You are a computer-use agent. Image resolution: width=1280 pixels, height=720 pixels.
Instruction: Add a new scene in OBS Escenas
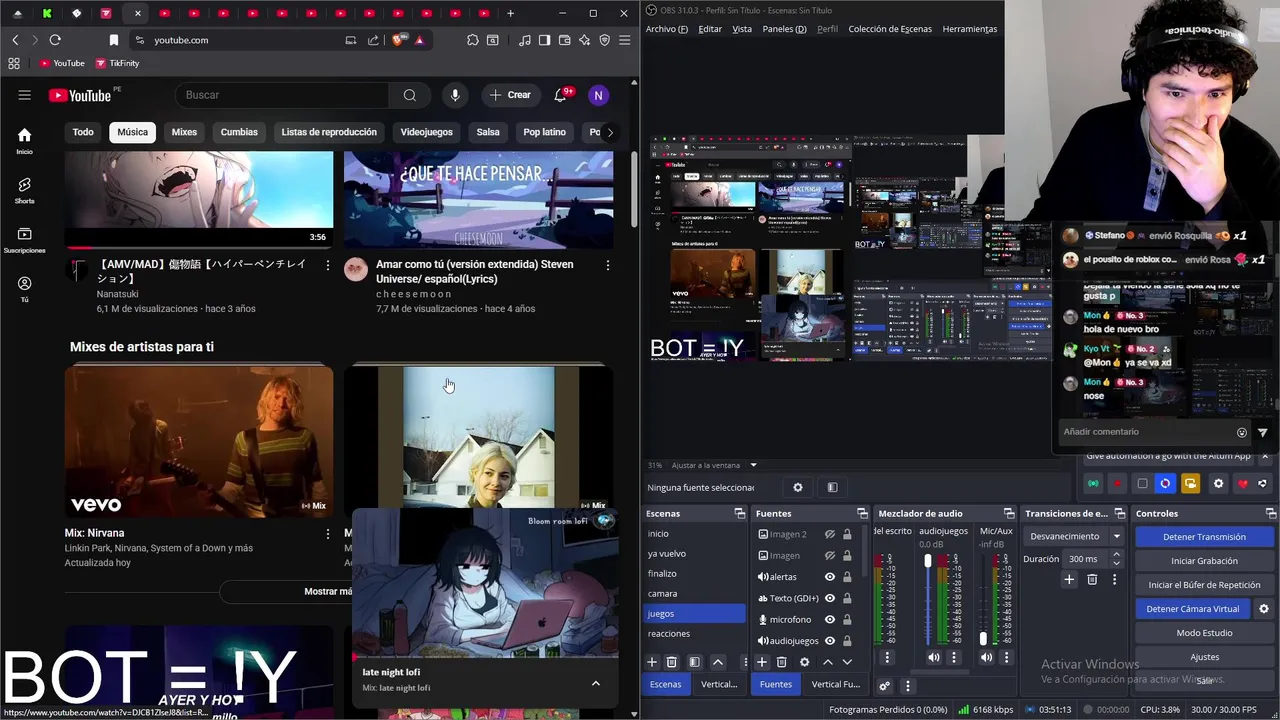point(652,662)
